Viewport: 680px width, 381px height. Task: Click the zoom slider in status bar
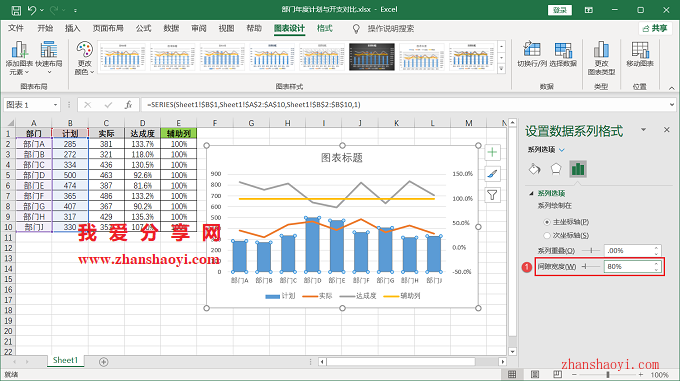tap(608, 374)
